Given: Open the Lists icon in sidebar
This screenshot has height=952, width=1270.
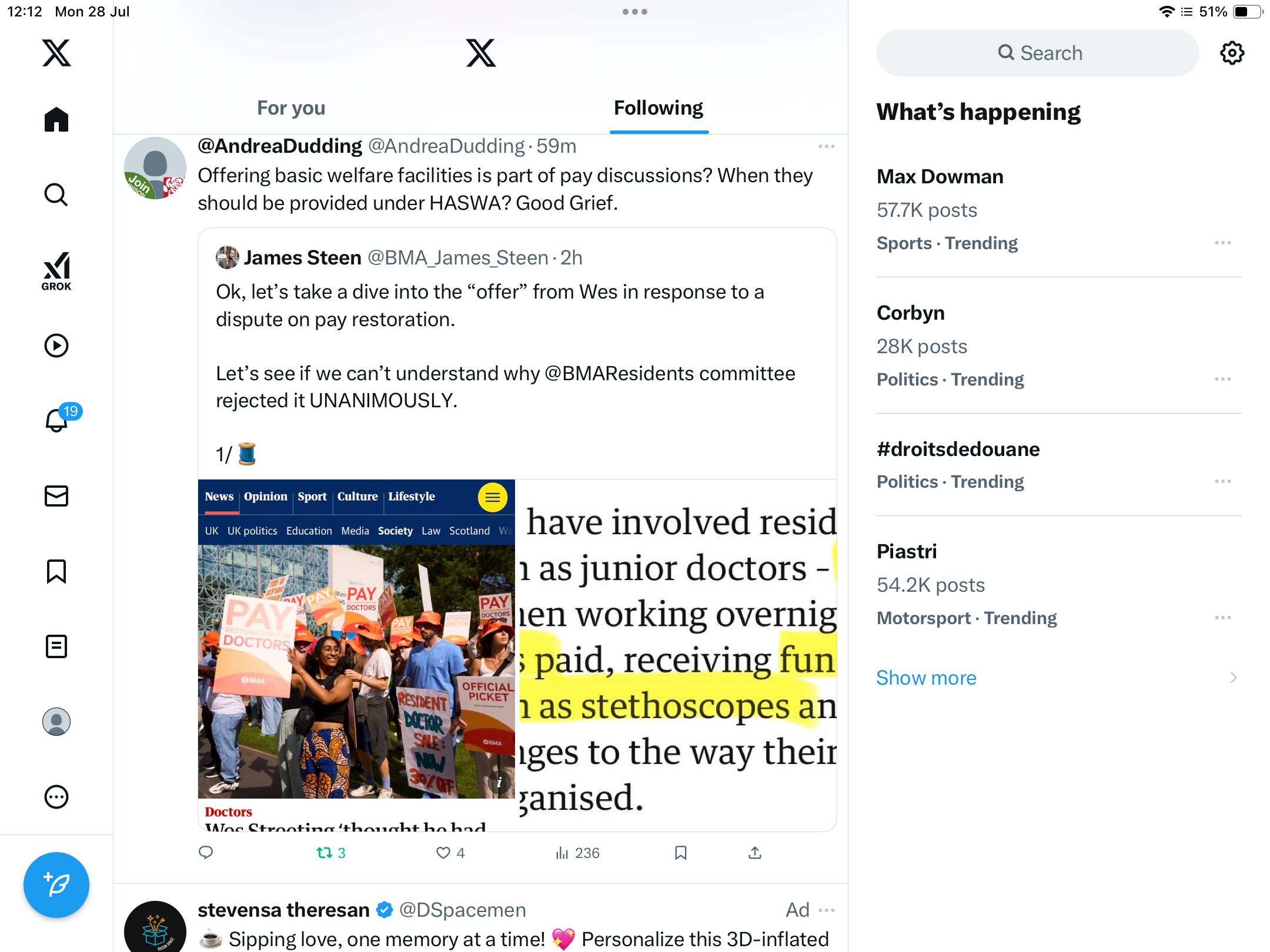Looking at the screenshot, I should pyautogui.click(x=56, y=646).
